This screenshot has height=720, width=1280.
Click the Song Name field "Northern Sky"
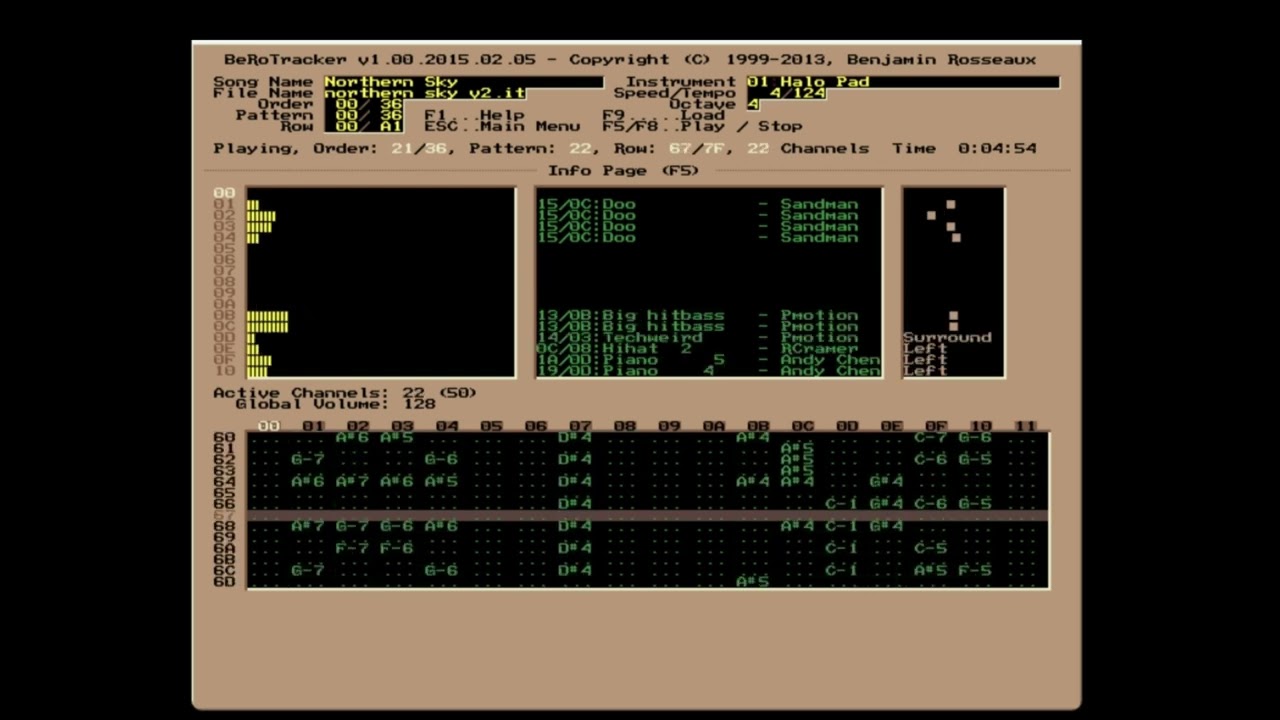tap(463, 82)
